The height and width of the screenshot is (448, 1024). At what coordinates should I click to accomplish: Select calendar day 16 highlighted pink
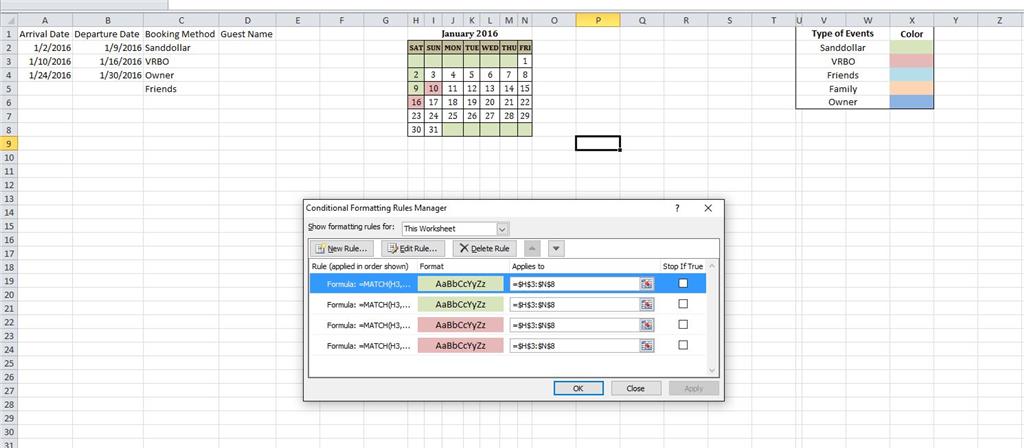click(416, 102)
